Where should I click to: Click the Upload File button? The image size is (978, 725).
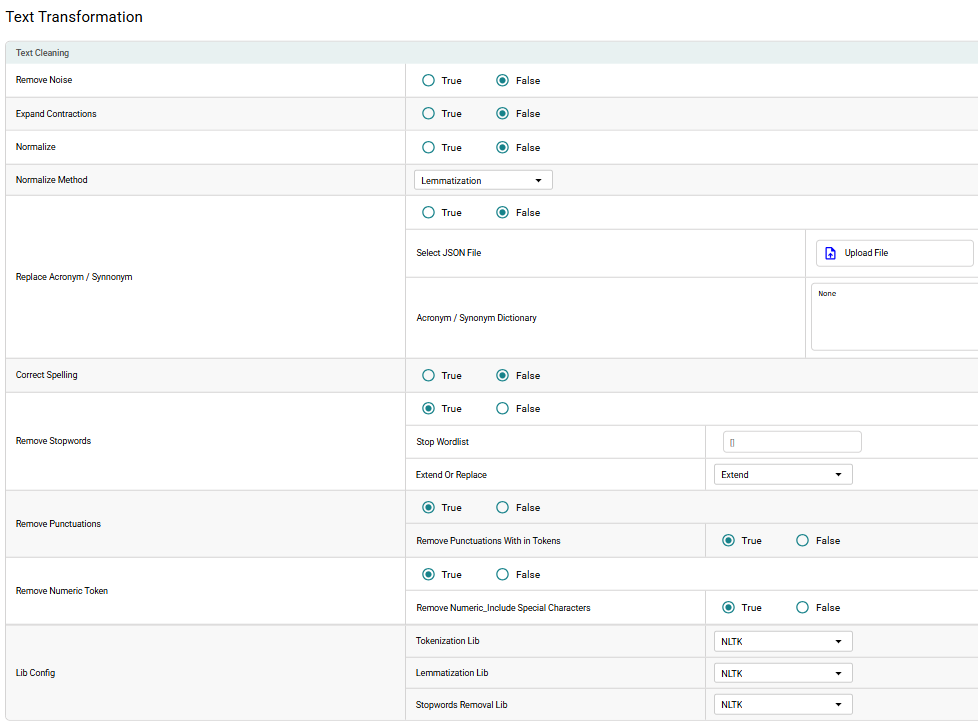tap(894, 254)
